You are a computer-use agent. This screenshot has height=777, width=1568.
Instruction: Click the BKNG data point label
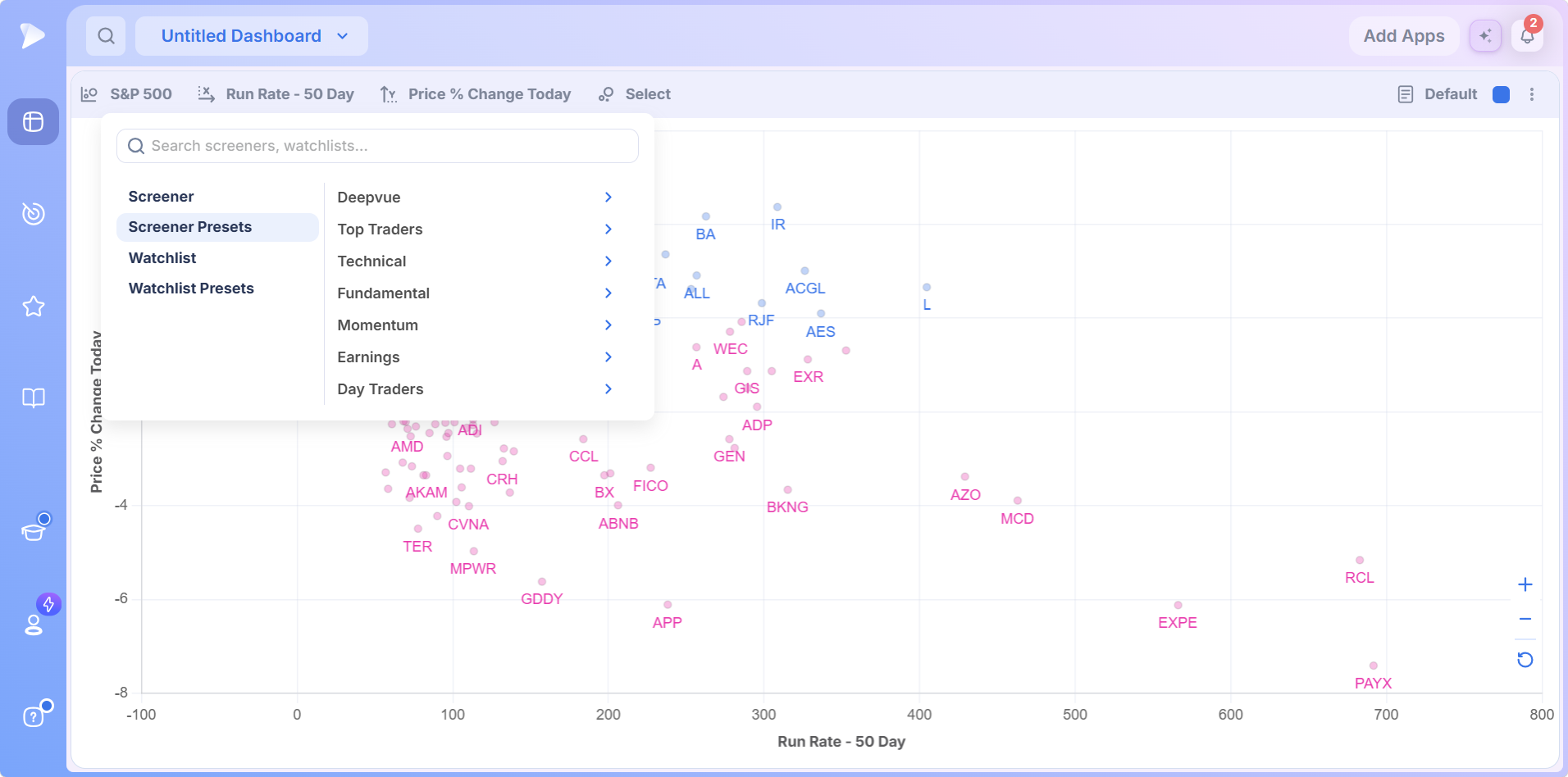click(787, 507)
